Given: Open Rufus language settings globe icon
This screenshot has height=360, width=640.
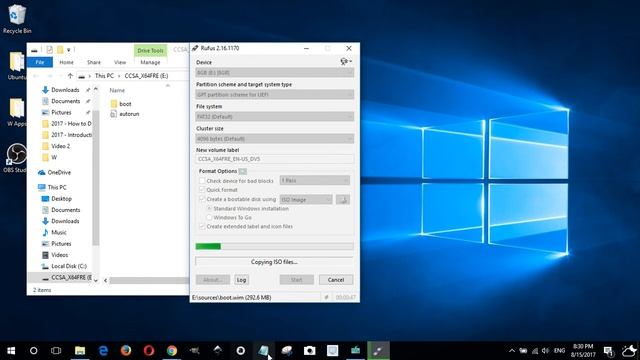Looking at the screenshot, I should coord(346,61).
